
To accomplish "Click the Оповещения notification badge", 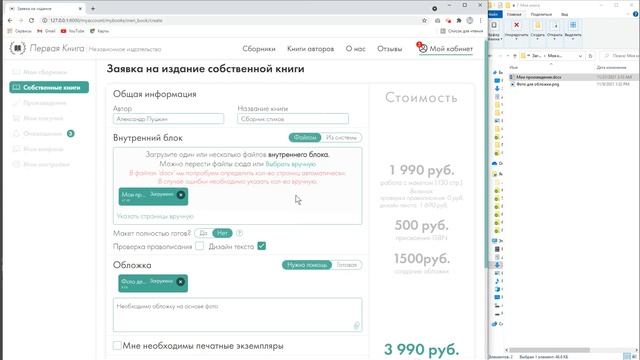I will (71, 133).
